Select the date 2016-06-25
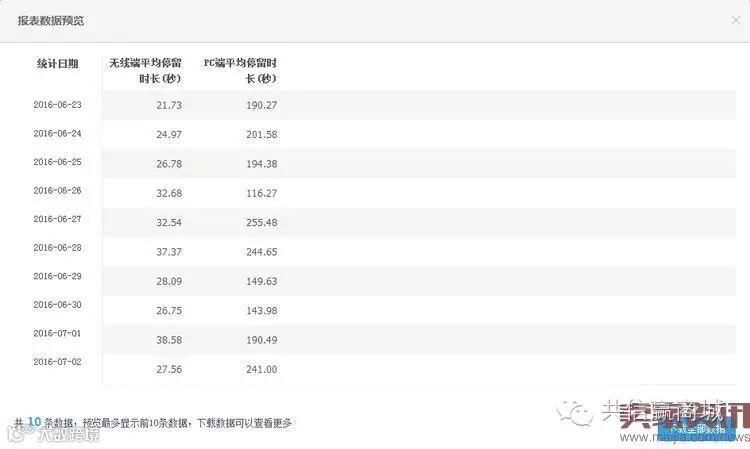Screen dimensions: 750x449 (57, 162)
